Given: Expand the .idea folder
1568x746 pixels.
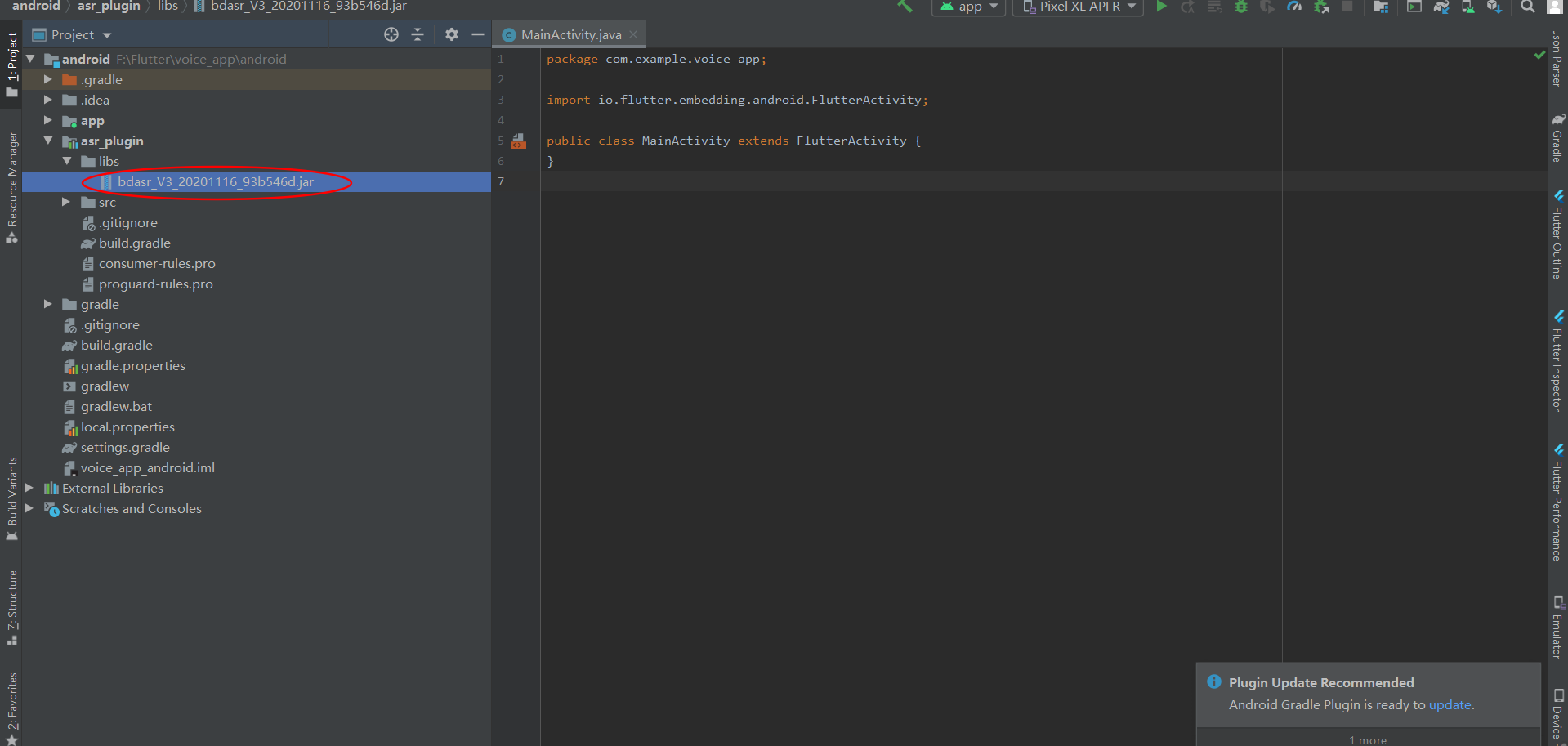Looking at the screenshot, I should 48,100.
